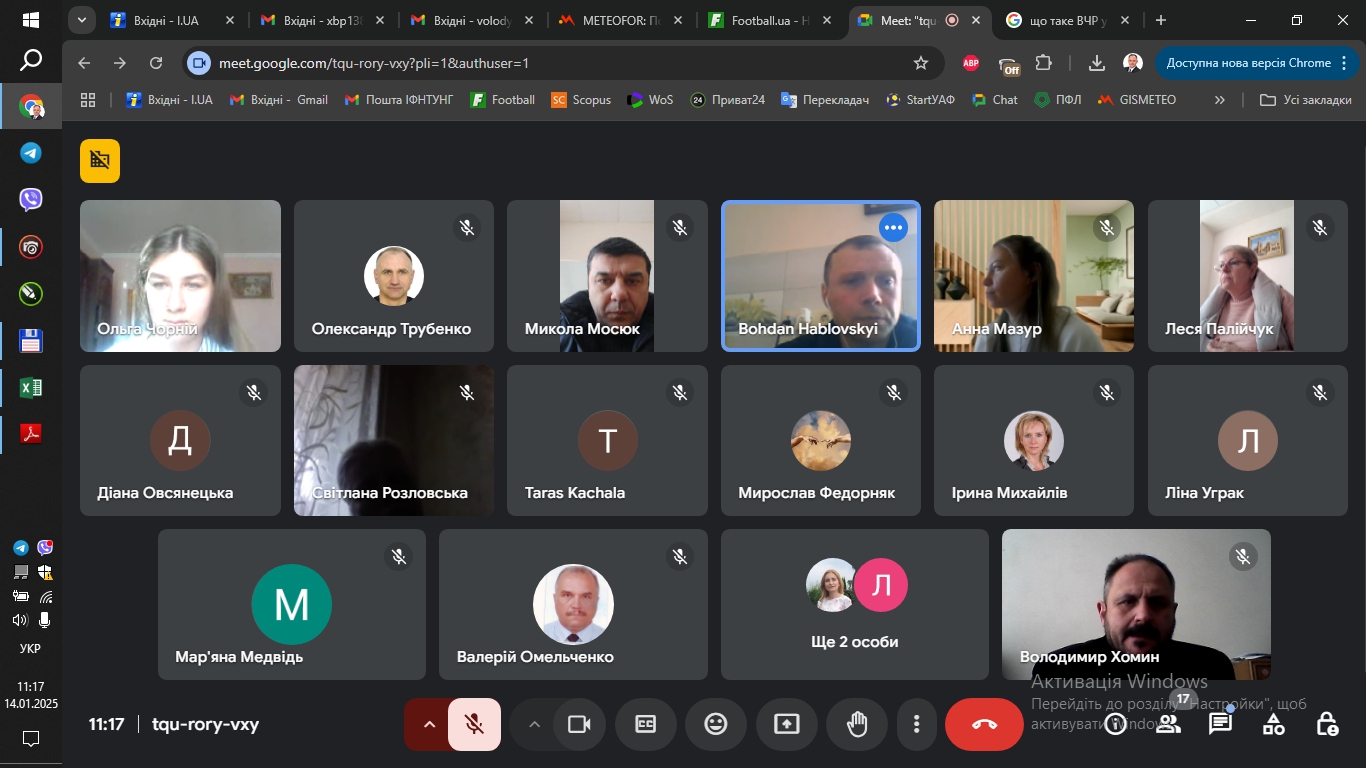Show the participants list panel
This screenshot has width=1366, height=768.
click(1168, 724)
